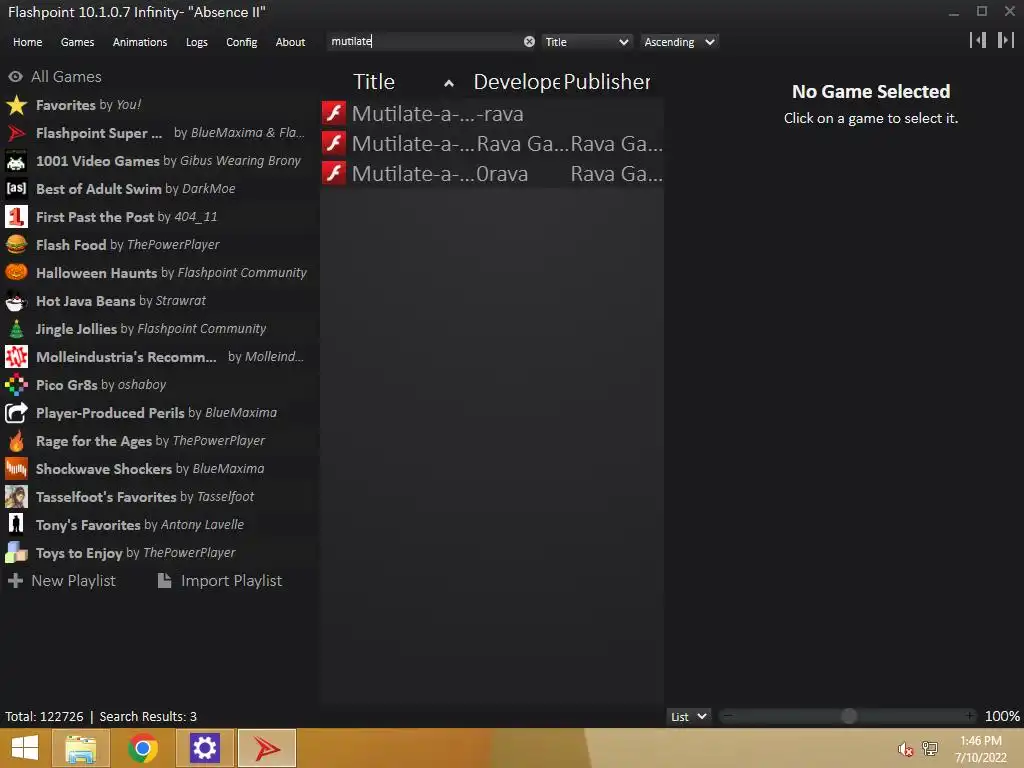
Task: Select All Games in the sidebar
Action: 55,76
